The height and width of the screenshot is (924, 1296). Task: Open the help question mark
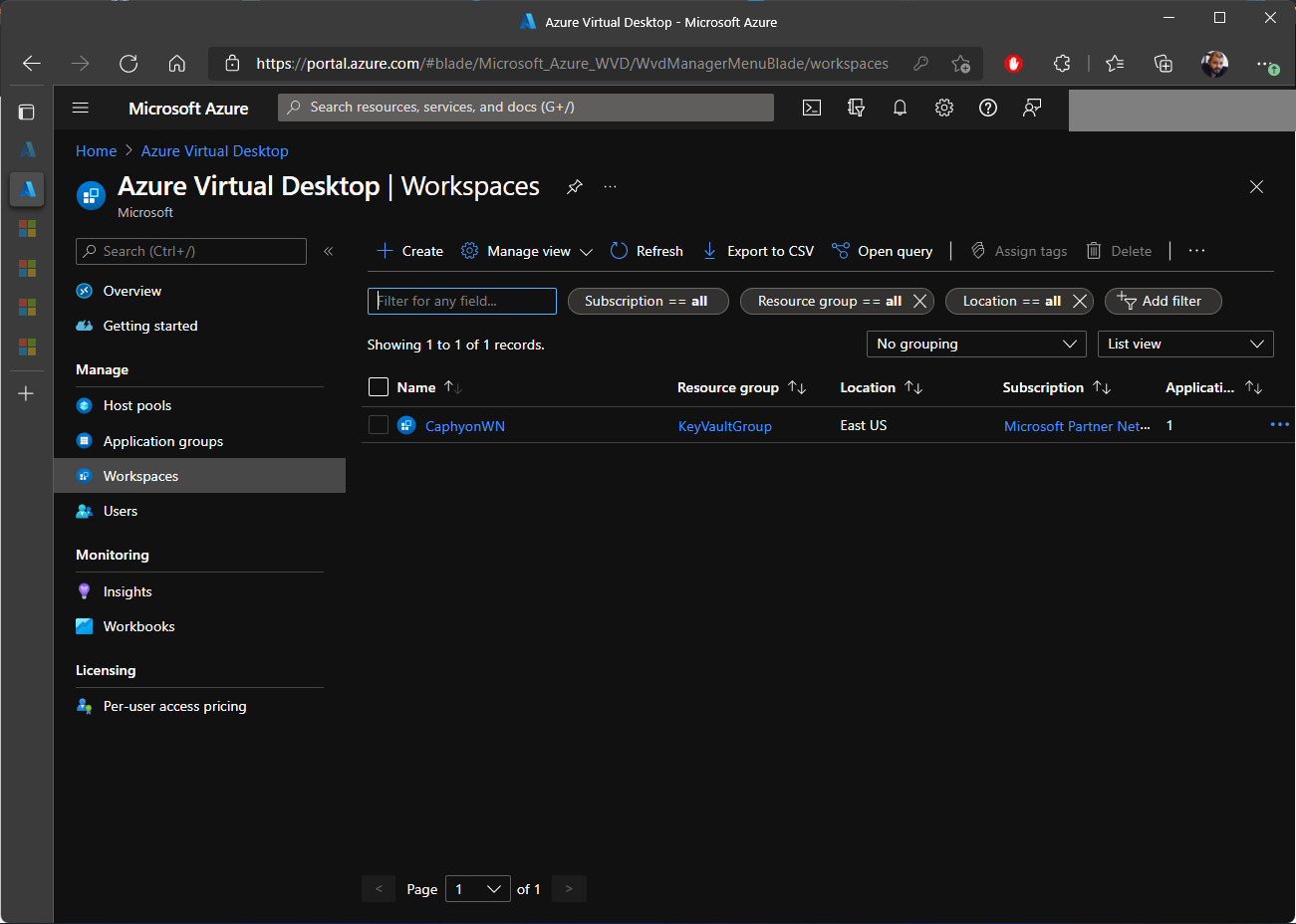tap(988, 108)
